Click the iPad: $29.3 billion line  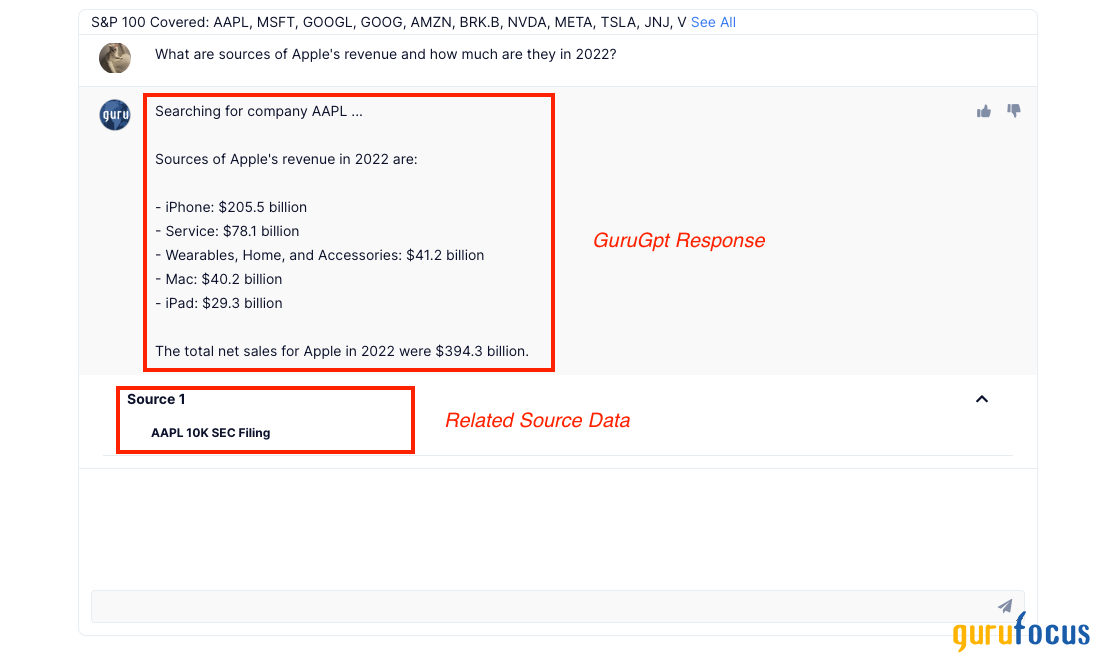coord(218,303)
